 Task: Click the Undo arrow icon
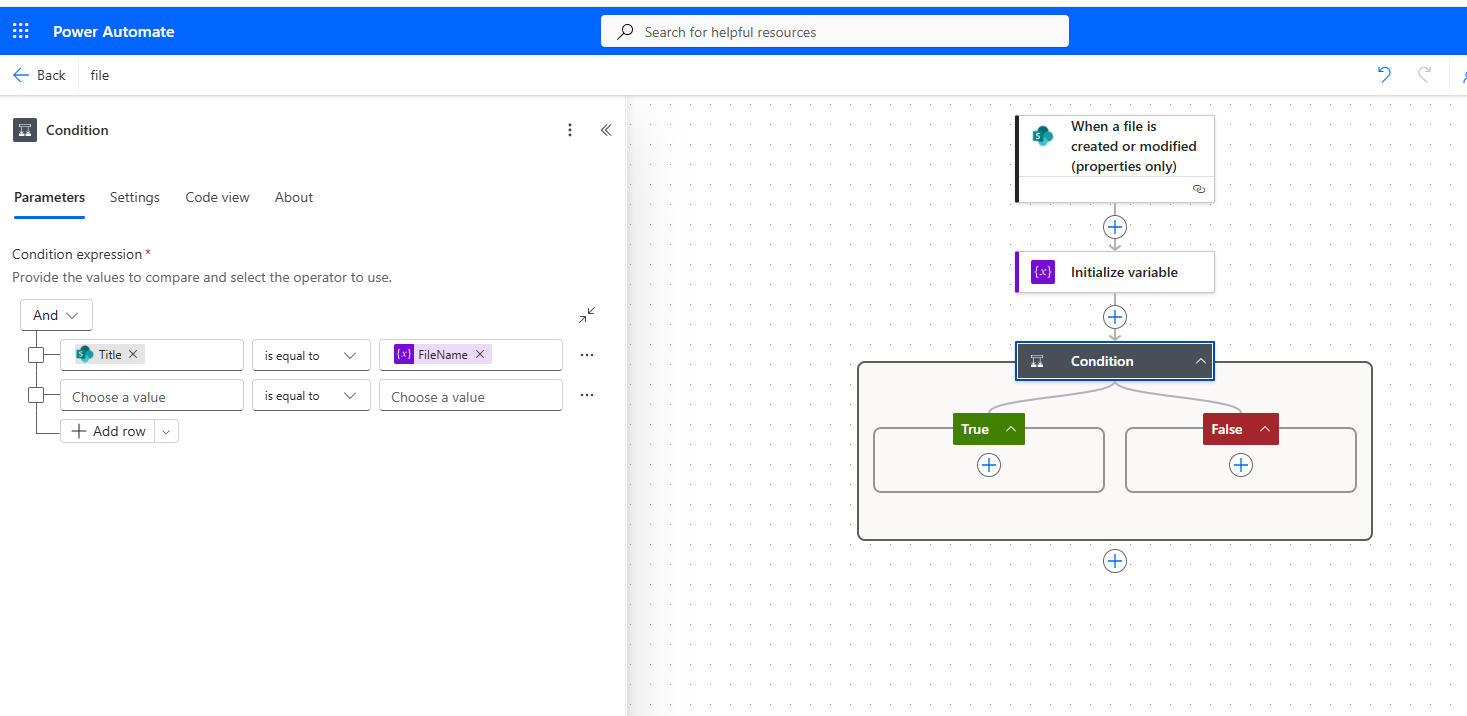1384,75
